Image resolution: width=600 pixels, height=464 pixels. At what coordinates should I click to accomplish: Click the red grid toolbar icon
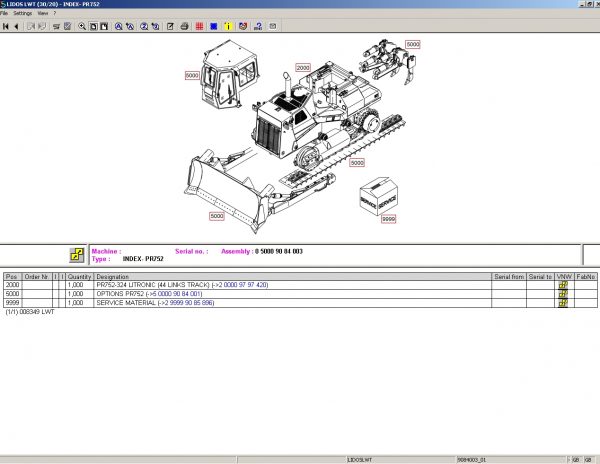click(x=200, y=26)
